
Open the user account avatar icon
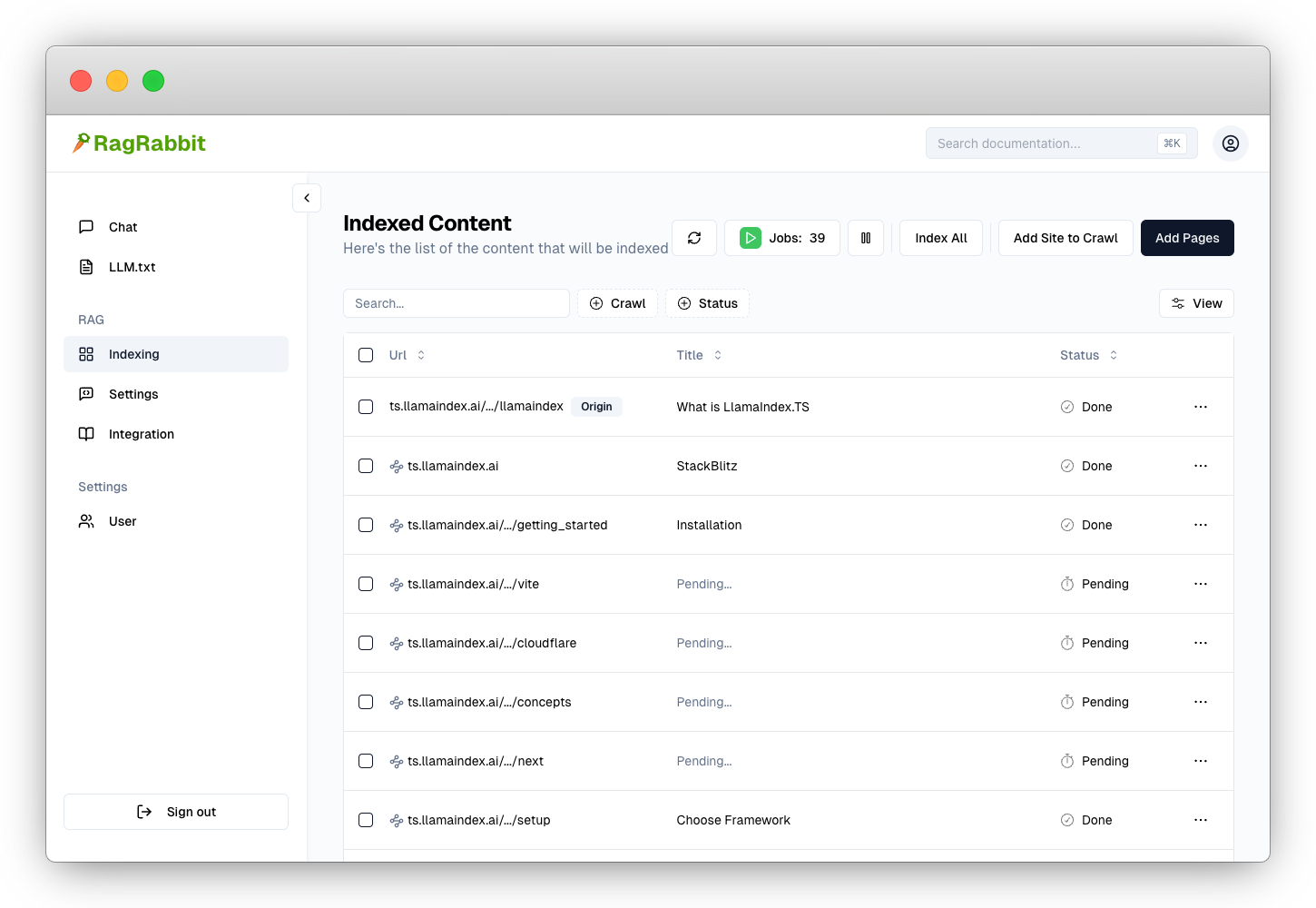[x=1231, y=143]
